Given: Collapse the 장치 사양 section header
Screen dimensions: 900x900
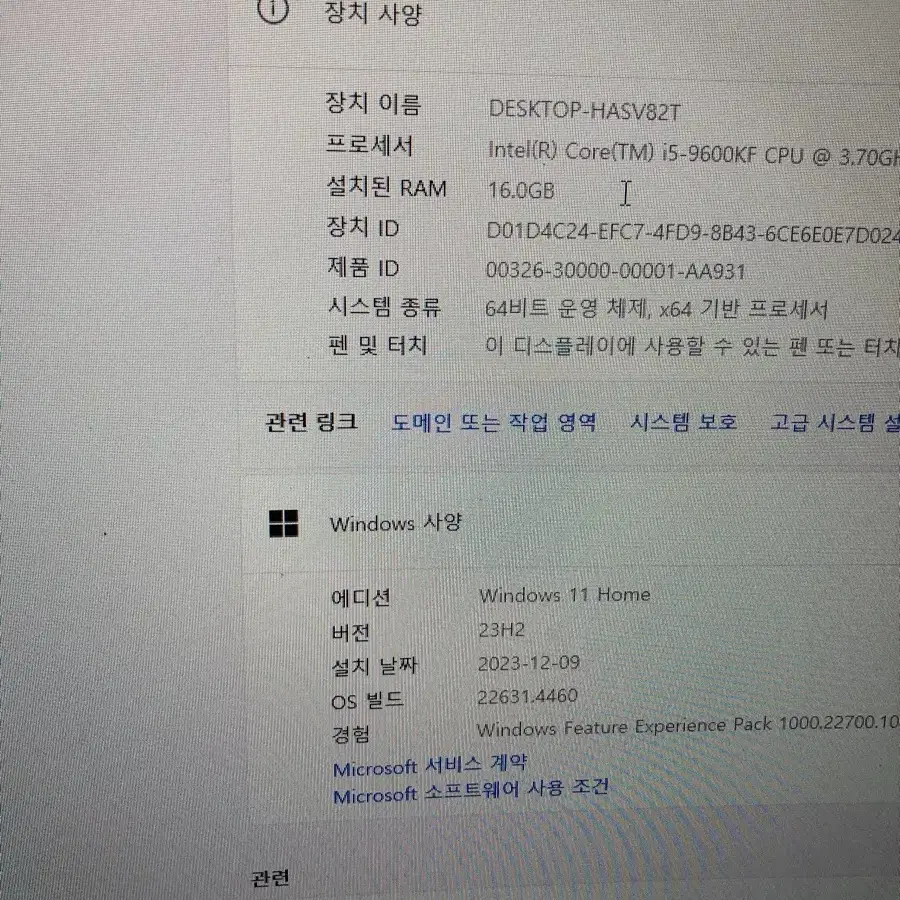Looking at the screenshot, I should click(x=565, y=14).
